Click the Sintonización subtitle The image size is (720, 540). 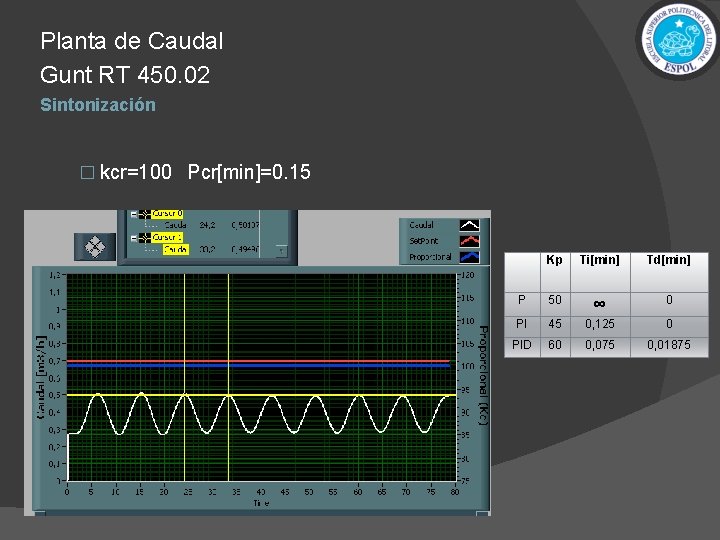(x=98, y=105)
